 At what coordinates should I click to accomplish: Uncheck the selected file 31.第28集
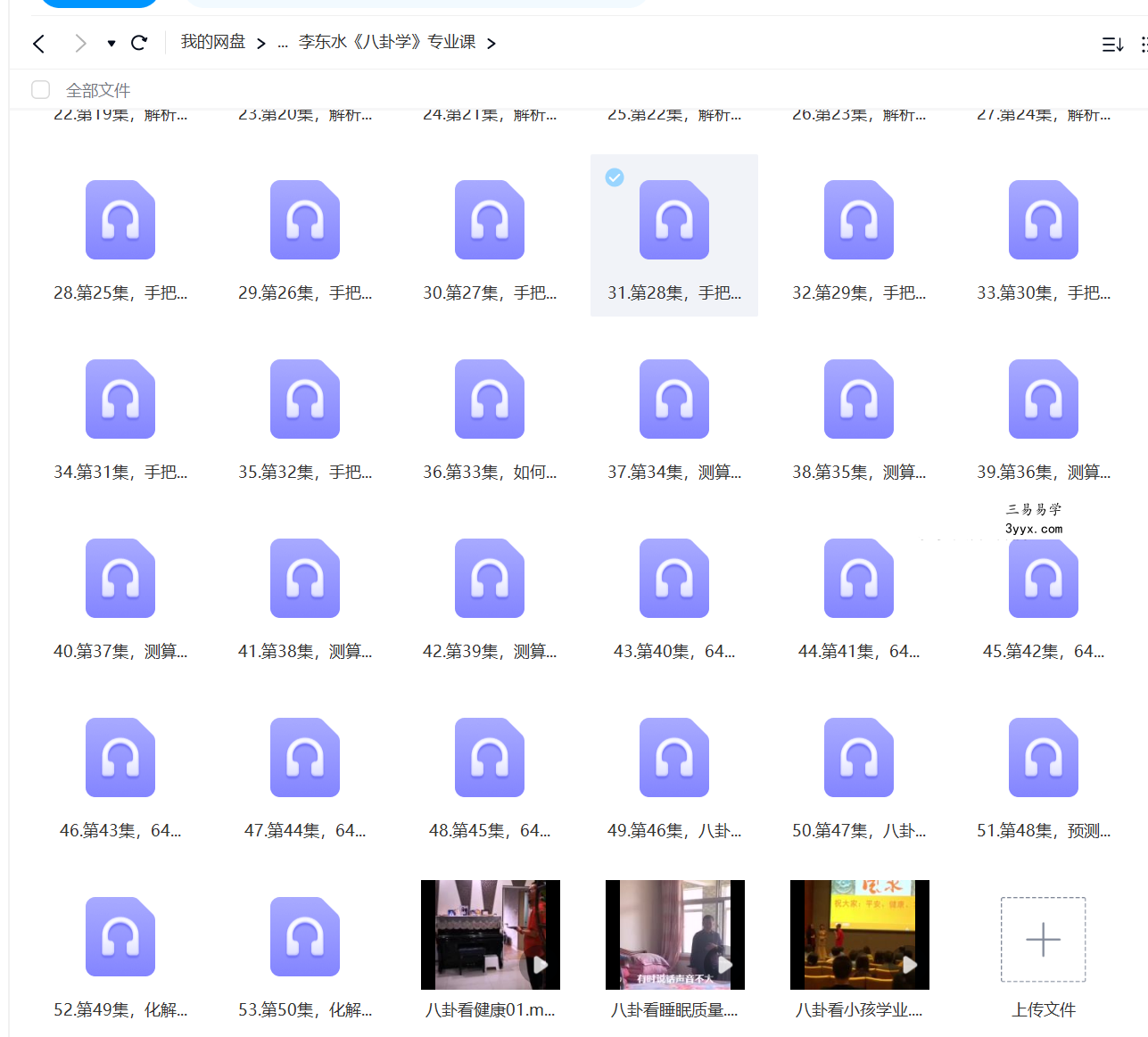tap(615, 177)
